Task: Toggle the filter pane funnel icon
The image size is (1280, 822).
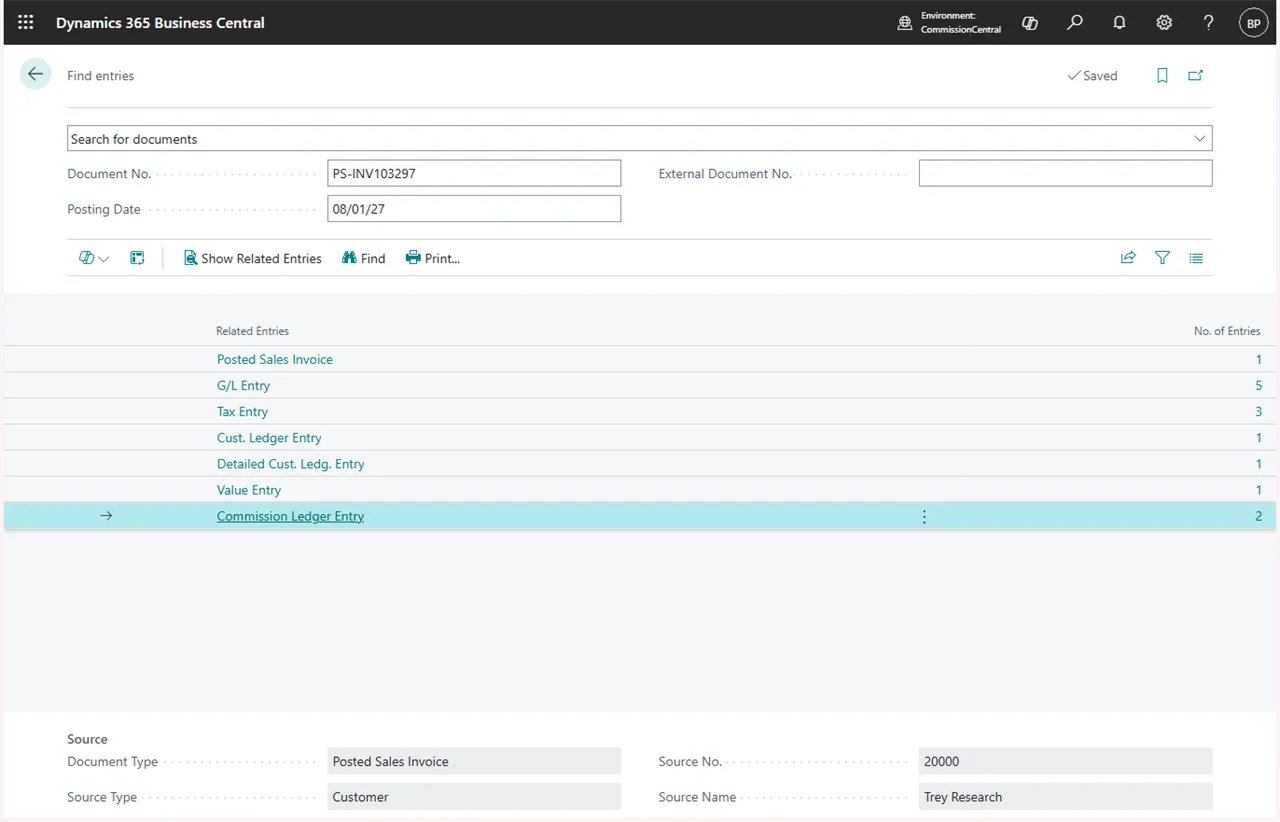Action: (x=1162, y=258)
